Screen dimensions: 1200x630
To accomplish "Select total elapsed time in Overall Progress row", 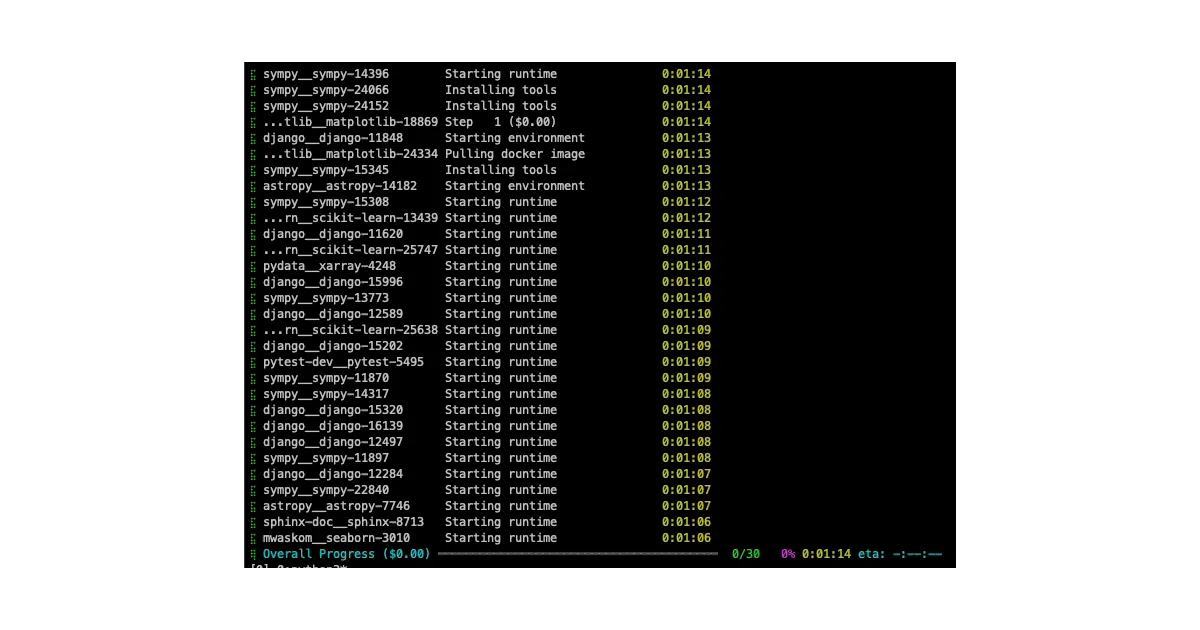I will [x=826, y=554].
